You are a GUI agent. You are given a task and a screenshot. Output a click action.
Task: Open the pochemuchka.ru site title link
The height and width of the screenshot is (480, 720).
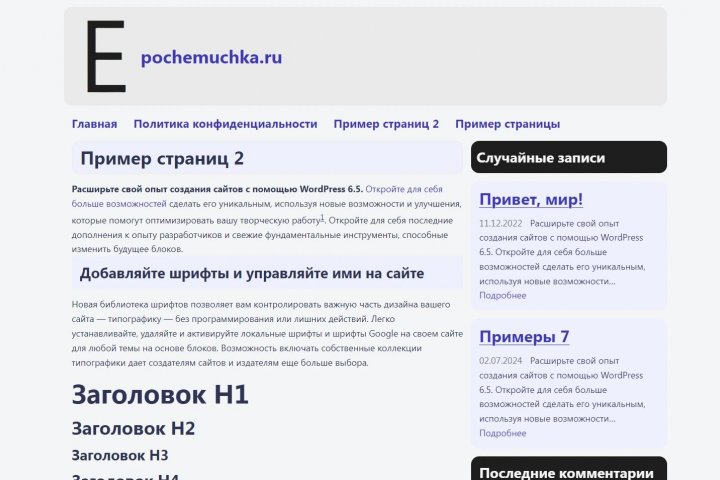click(x=211, y=57)
